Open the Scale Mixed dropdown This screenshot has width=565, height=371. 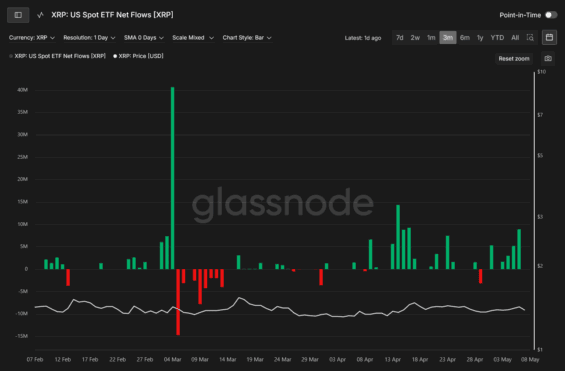pos(193,38)
